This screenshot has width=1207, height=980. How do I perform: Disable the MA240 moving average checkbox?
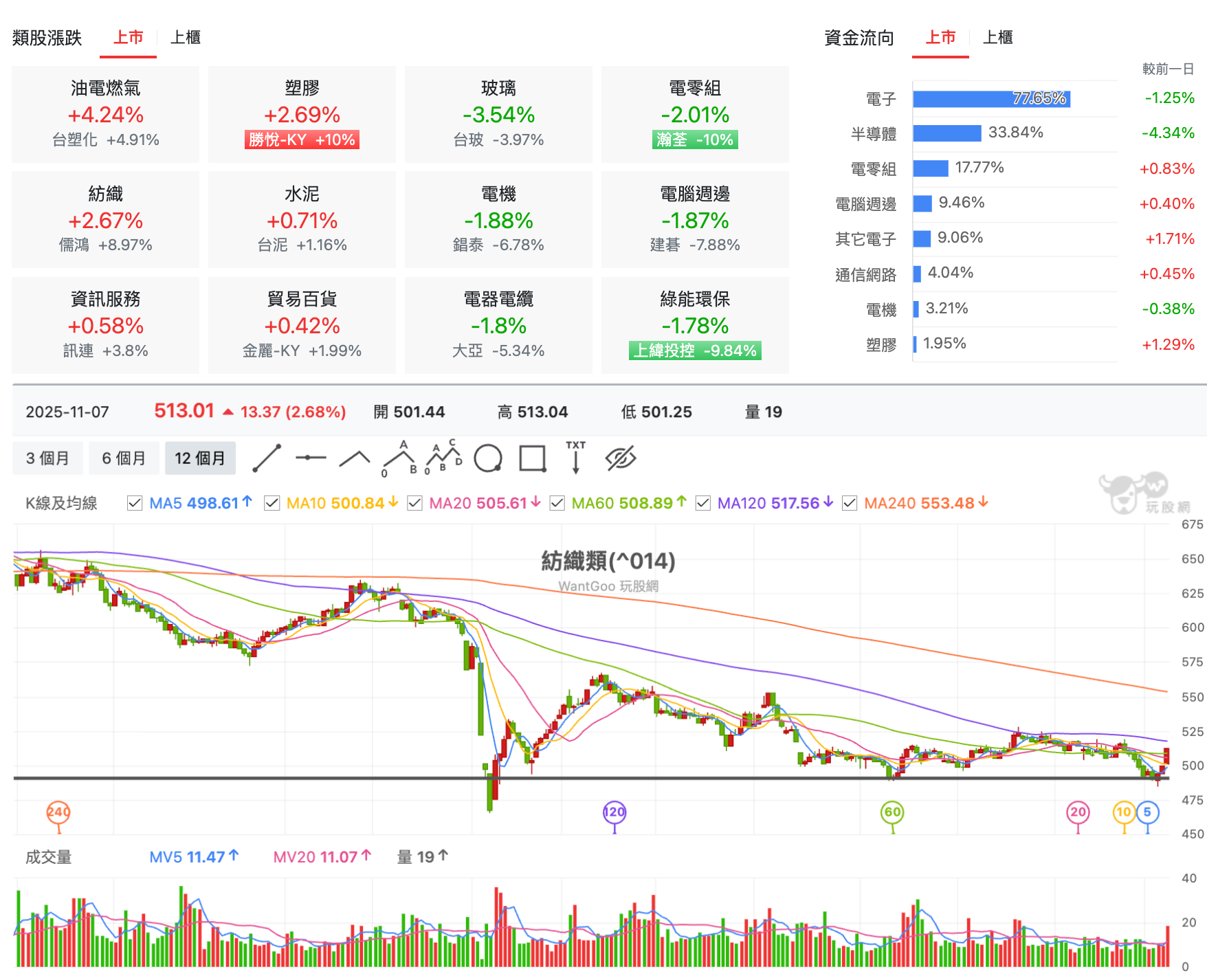(850, 504)
